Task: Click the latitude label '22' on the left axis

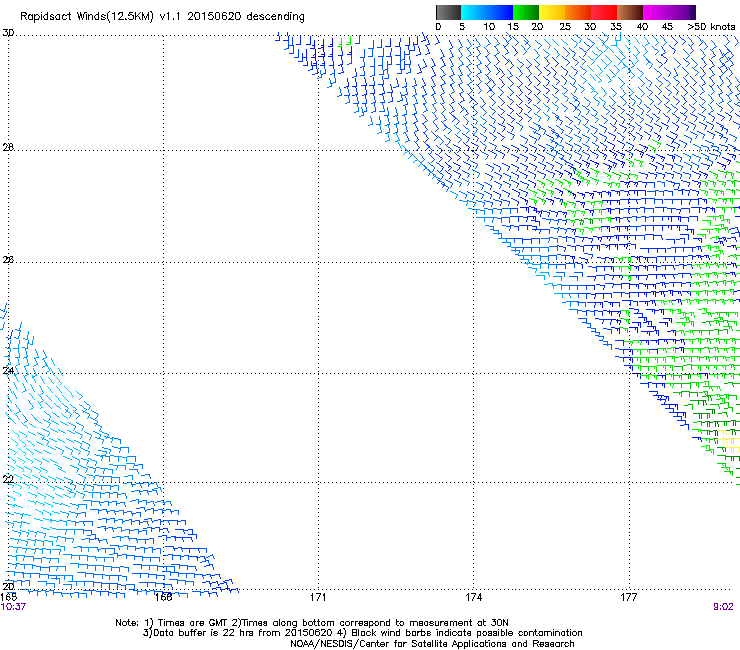Action: point(8,479)
